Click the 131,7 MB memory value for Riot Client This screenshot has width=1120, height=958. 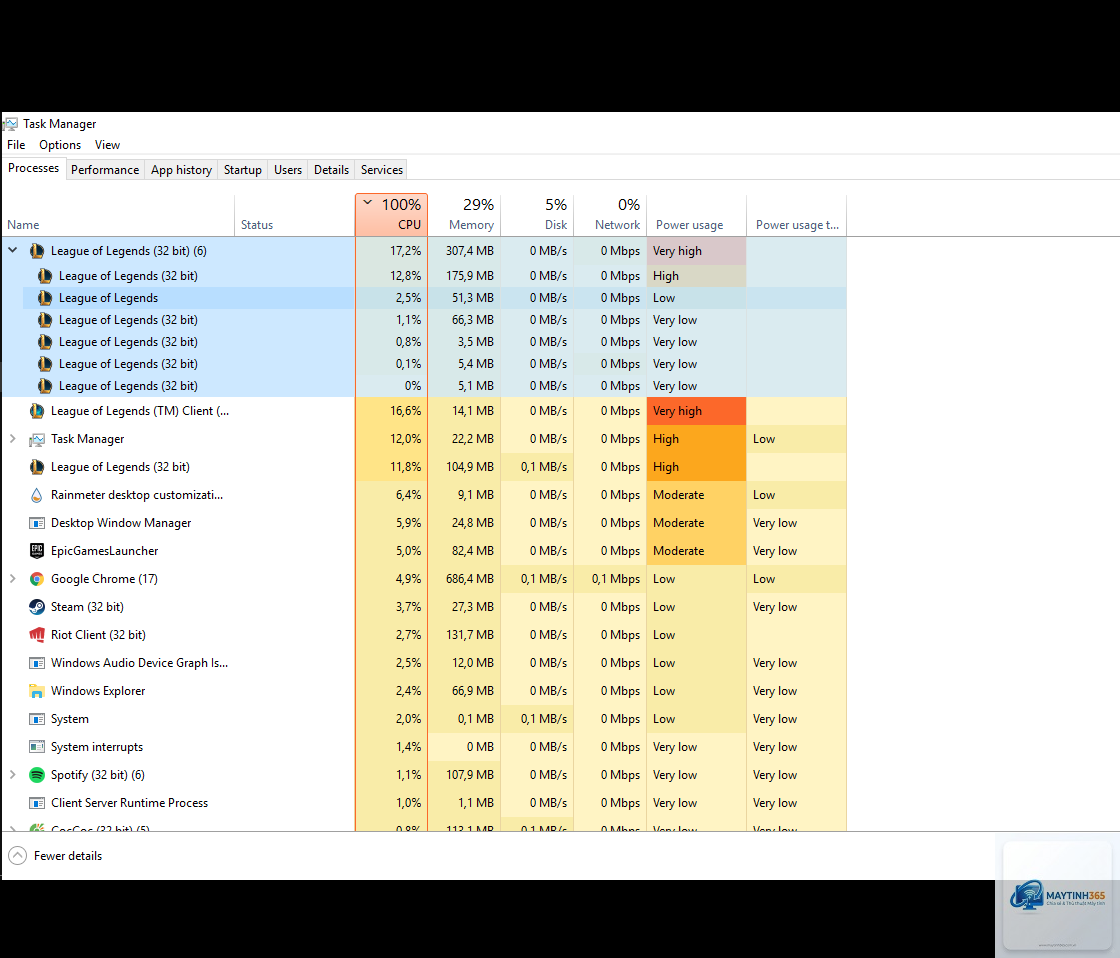[x=472, y=634]
